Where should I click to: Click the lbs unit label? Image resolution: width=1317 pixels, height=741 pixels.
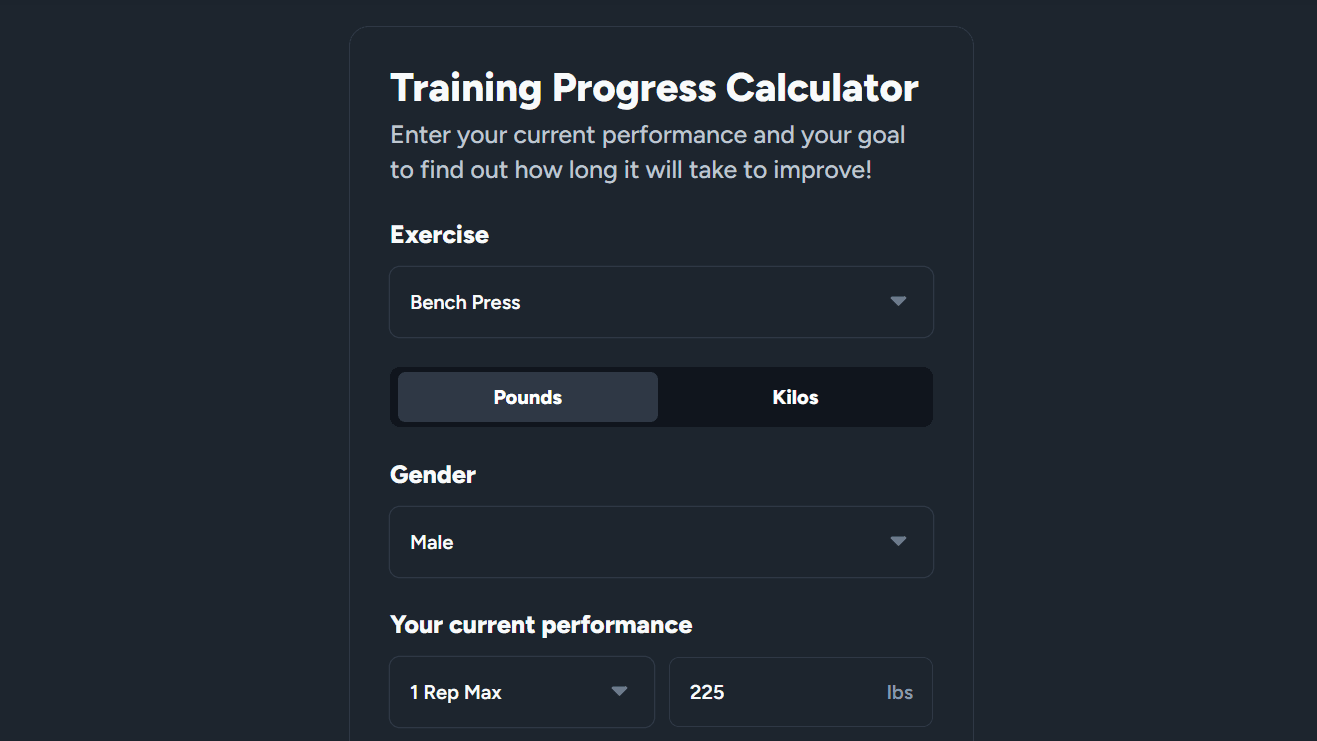point(900,691)
